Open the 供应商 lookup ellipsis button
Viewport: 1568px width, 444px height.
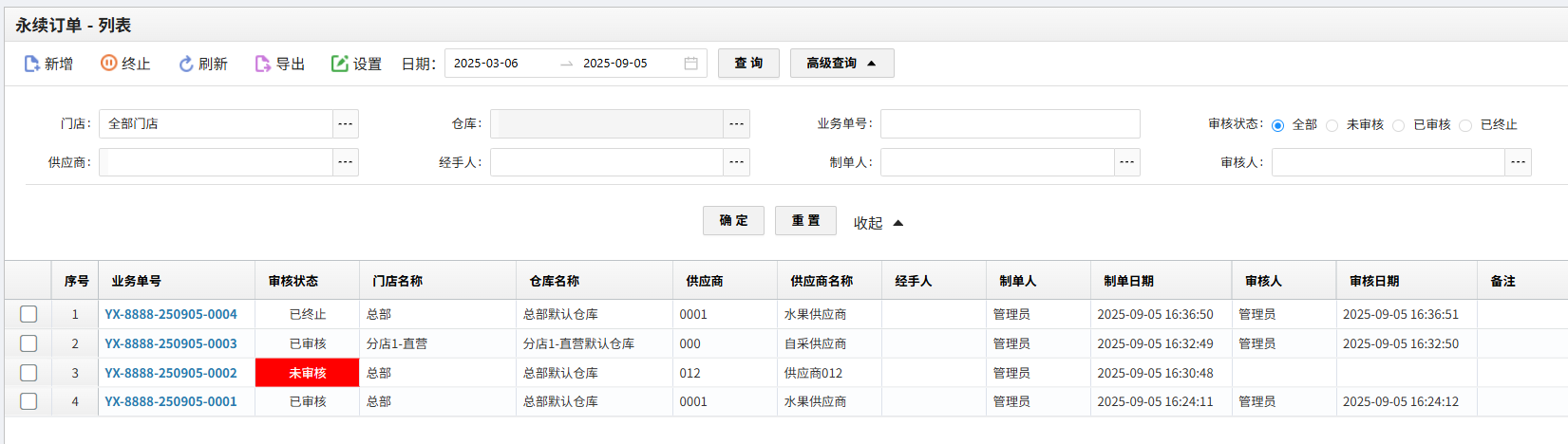pos(346,162)
